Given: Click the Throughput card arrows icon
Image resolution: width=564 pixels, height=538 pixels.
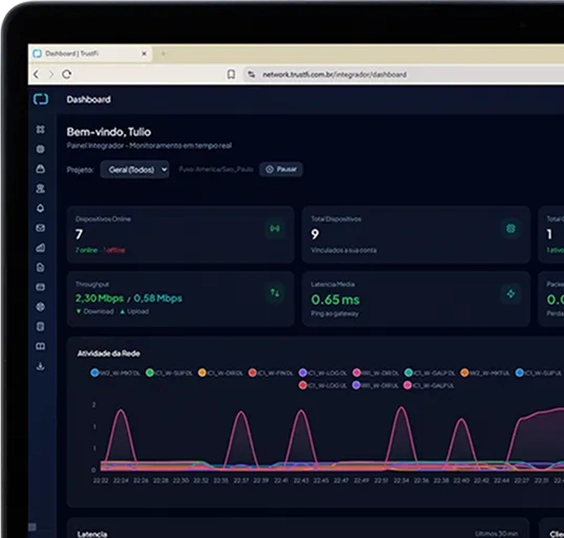Looking at the screenshot, I should click(x=275, y=293).
